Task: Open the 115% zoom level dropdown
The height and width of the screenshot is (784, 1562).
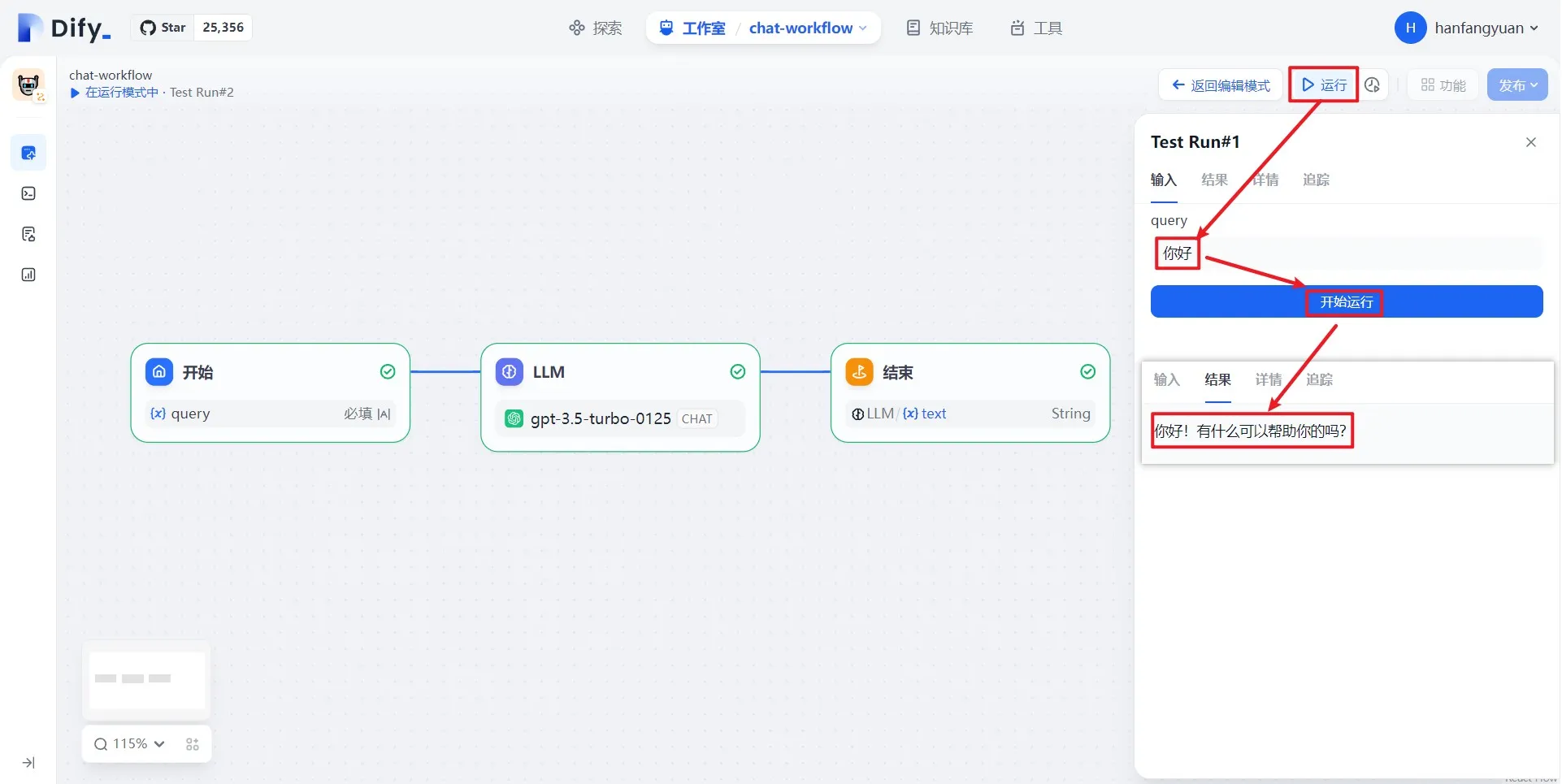Action: click(x=130, y=744)
